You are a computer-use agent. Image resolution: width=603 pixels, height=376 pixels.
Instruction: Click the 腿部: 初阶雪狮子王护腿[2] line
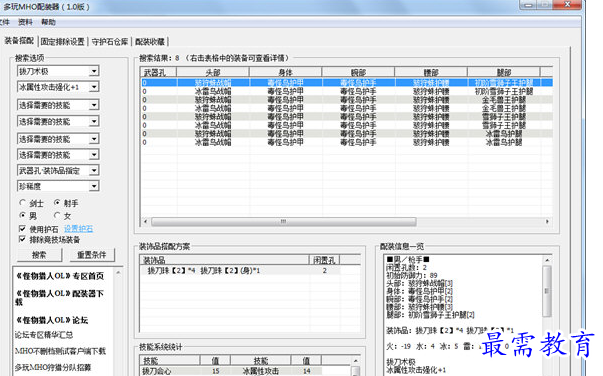[x=430, y=315]
